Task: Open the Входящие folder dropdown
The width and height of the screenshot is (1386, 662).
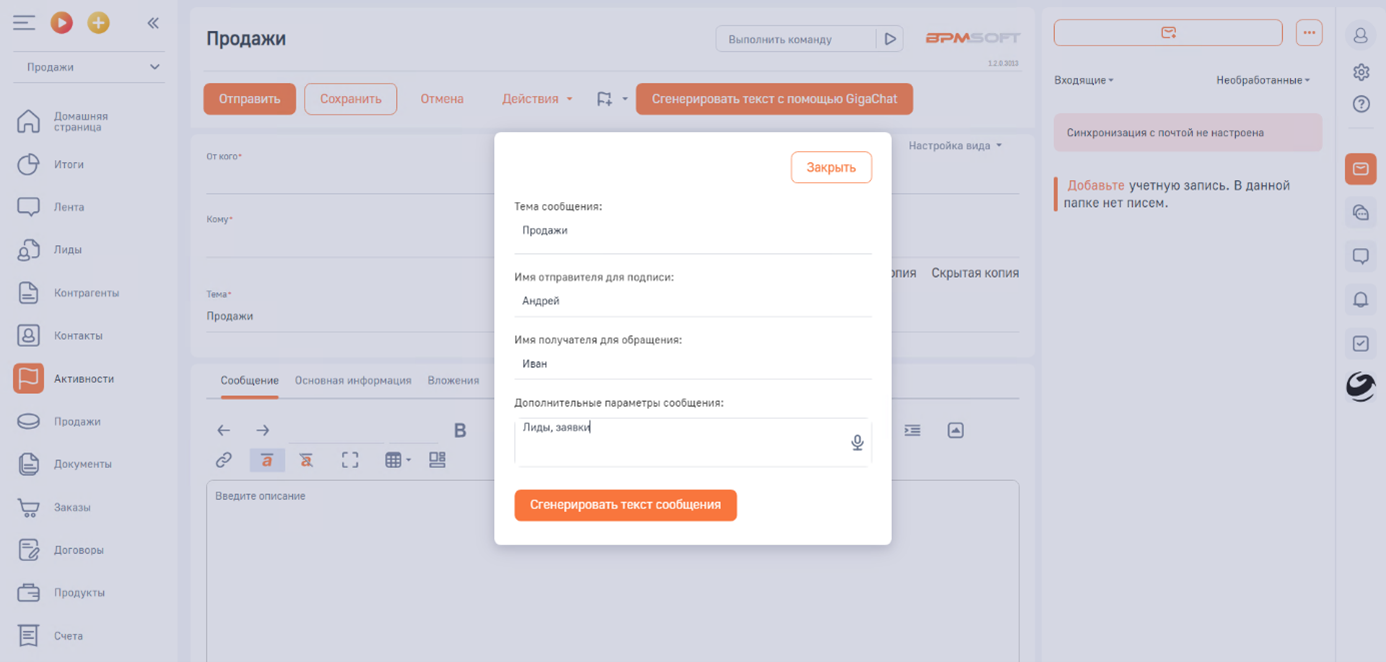Action: pyautogui.click(x=1084, y=80)
